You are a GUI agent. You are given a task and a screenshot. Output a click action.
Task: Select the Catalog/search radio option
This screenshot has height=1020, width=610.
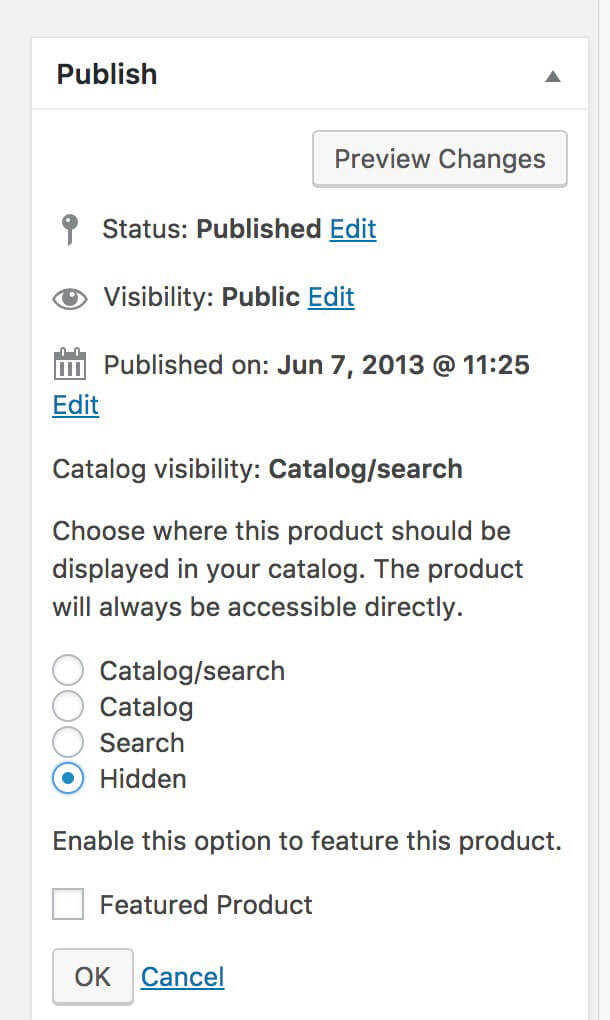(67, 670)
